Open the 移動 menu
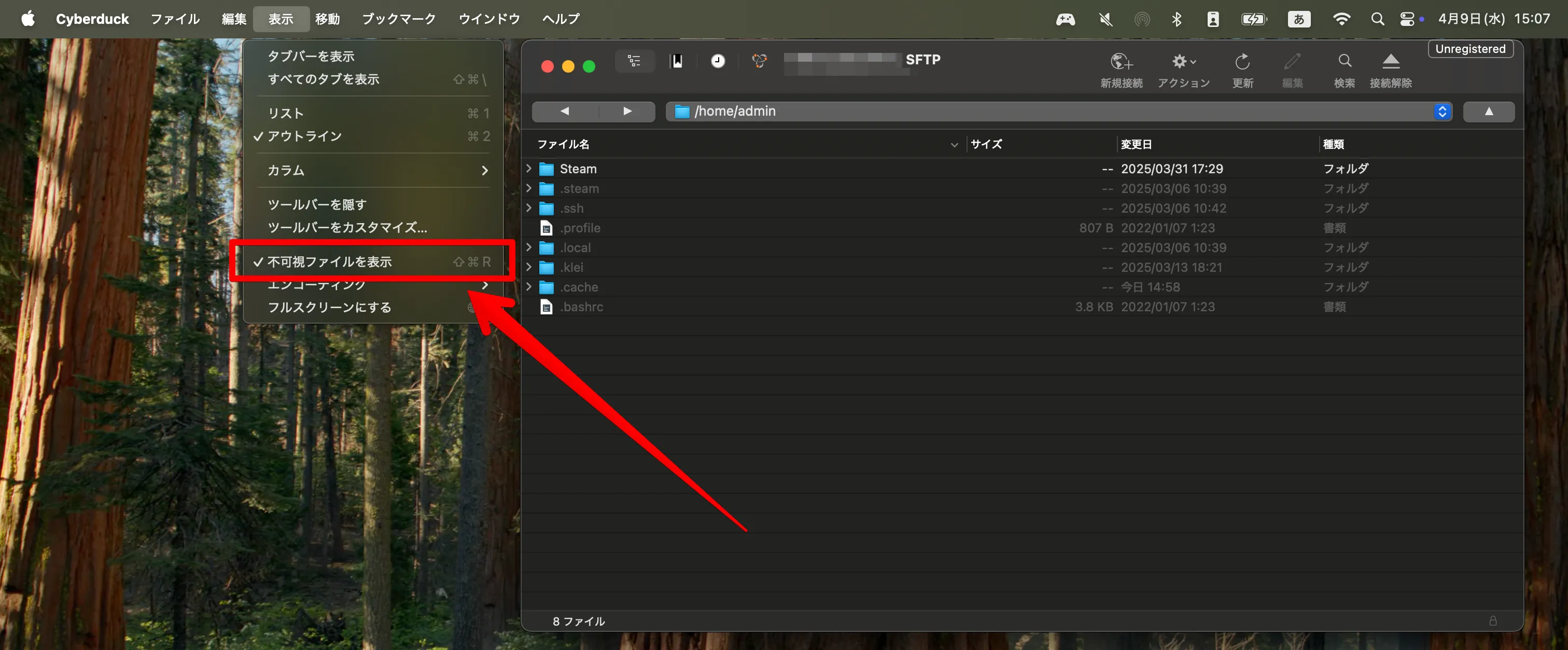This screenshot has width=1568, height=650. (328, 19)
